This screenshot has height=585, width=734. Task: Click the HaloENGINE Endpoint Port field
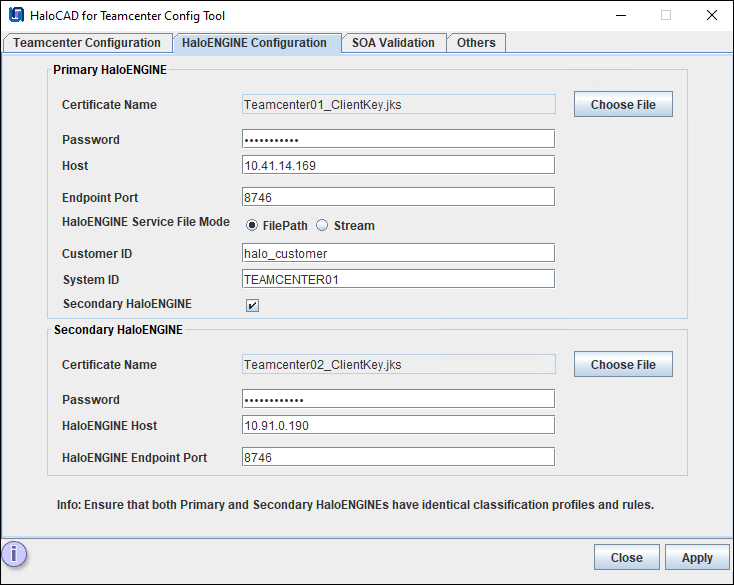pos(398,457)
